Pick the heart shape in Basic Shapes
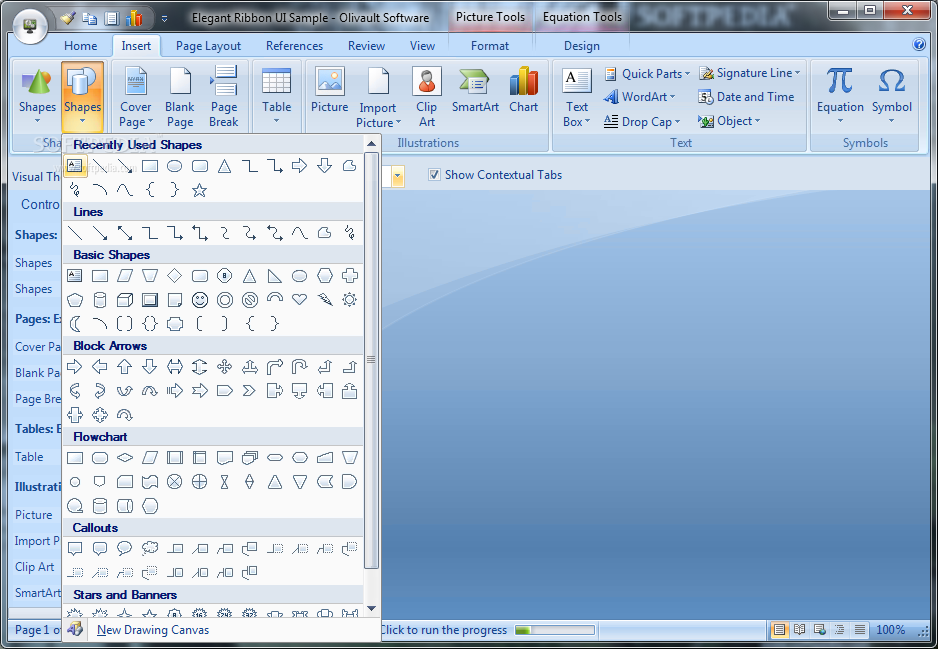The width and height of the screenshot is (938, 649). tap(300, 299)
